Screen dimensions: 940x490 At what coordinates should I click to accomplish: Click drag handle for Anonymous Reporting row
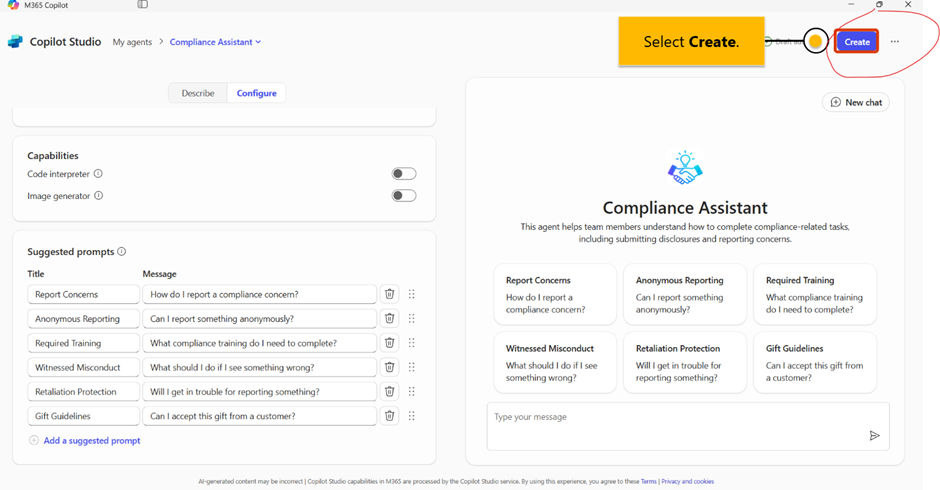click(412, 318)
